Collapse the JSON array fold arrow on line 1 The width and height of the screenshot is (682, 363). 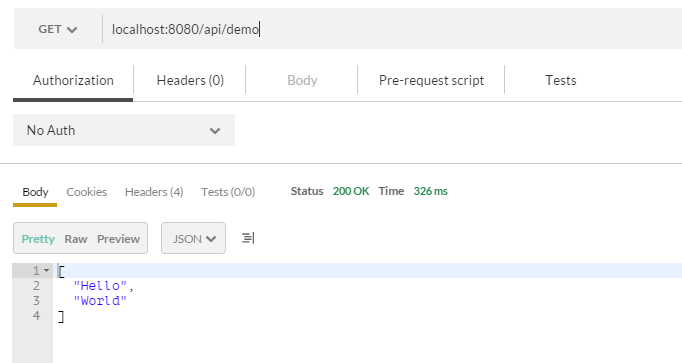[x=47, y=271]
